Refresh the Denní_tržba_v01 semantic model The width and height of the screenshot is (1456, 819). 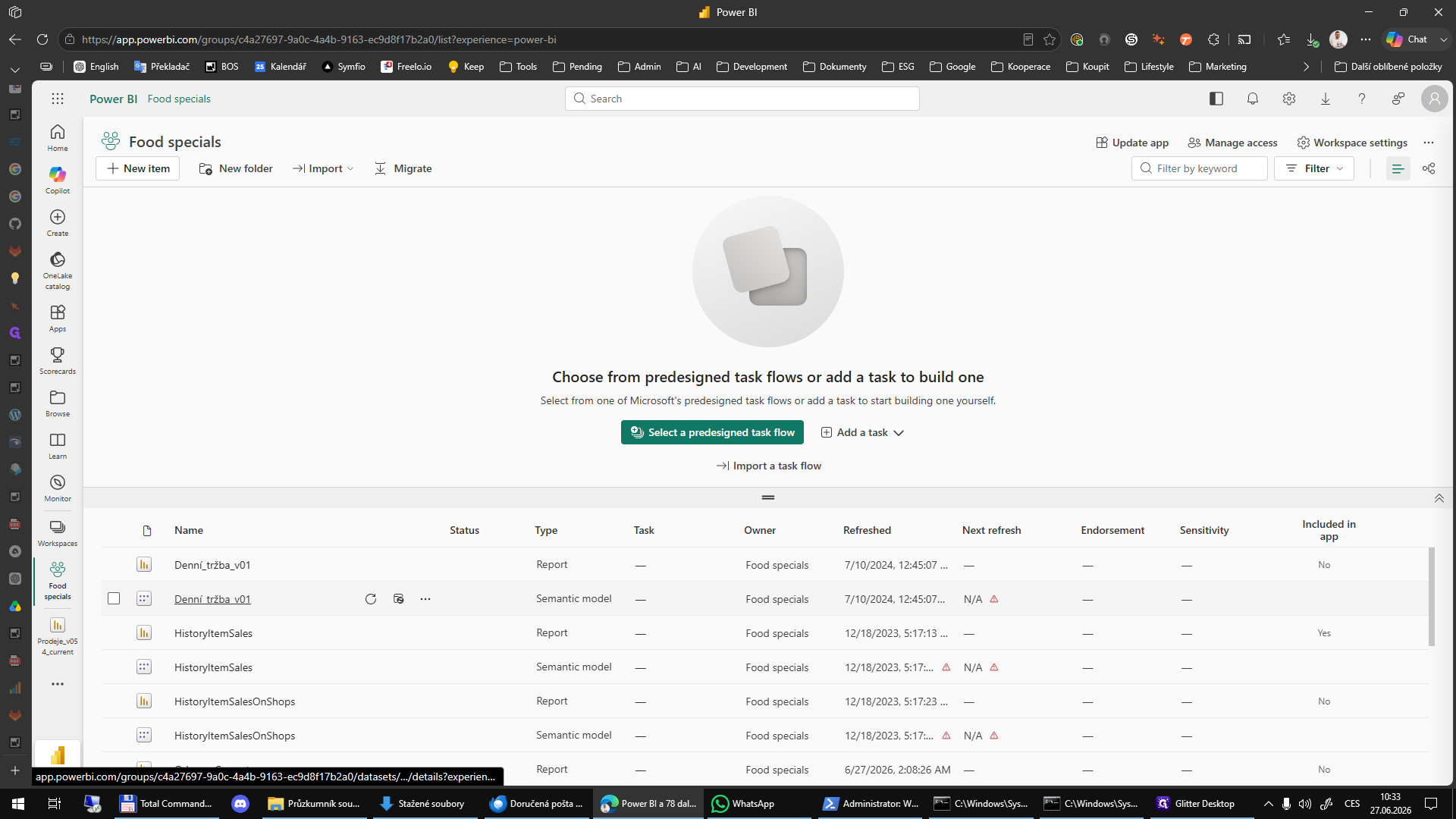371,599
